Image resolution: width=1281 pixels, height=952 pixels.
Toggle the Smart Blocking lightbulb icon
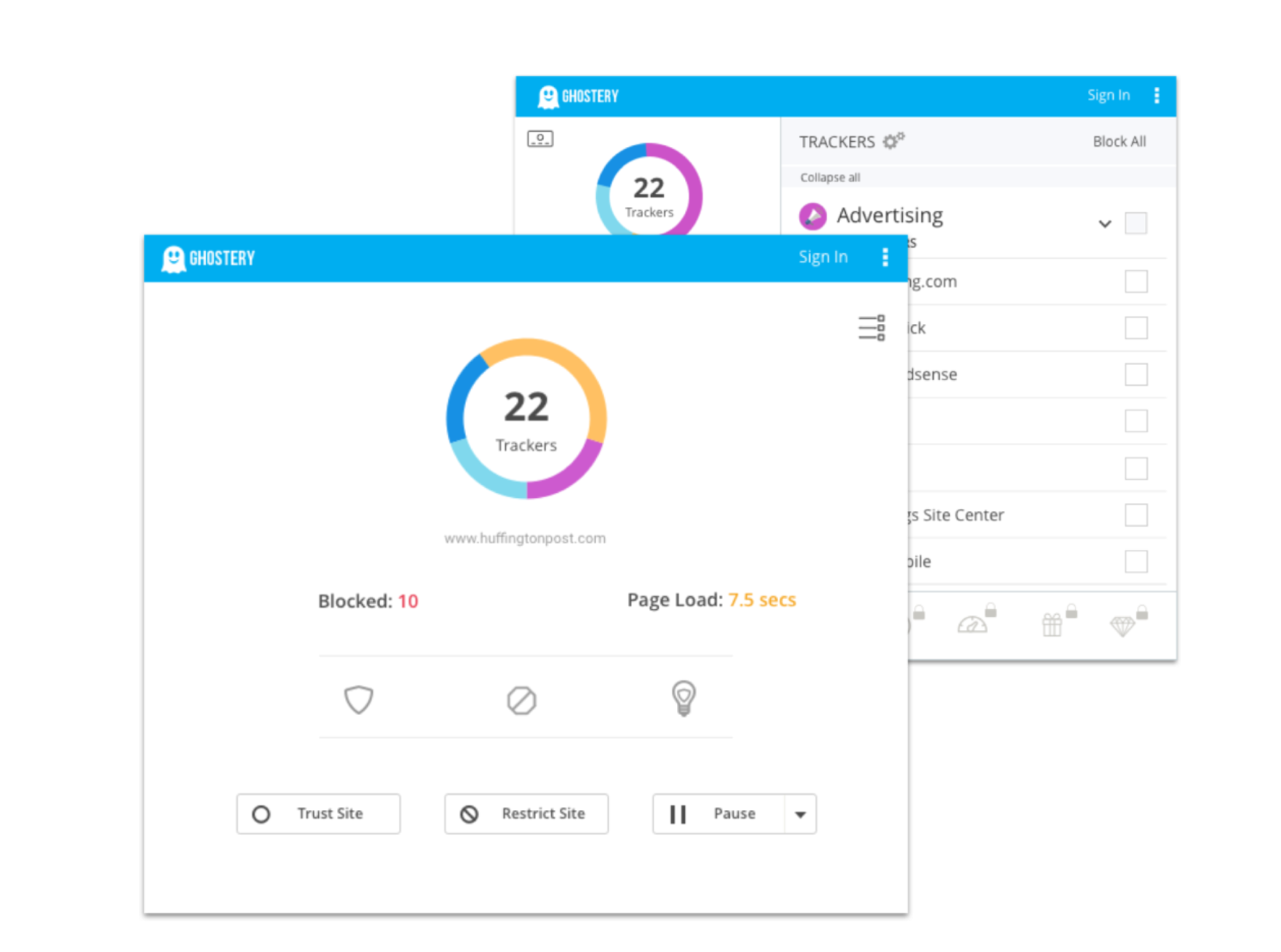pyautogui.click(x=684, y=698)
